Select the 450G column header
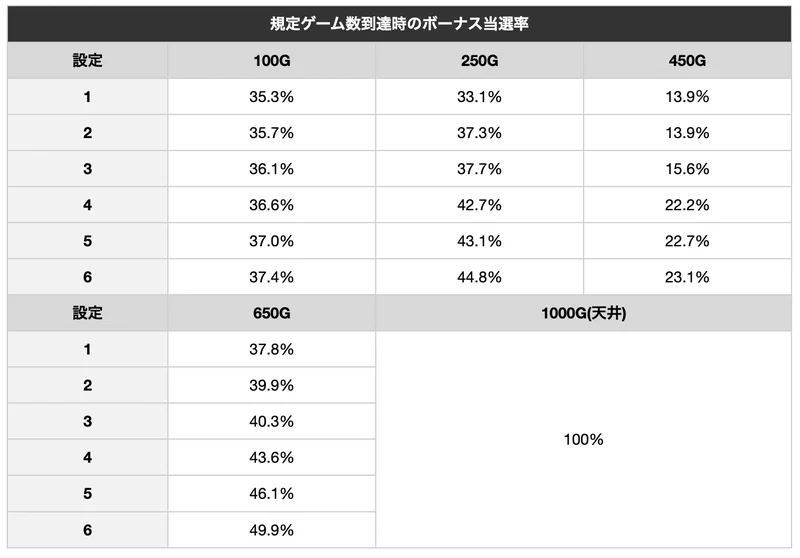The height and width of the screenshot is (558, 800). click(x=687, y=61)
